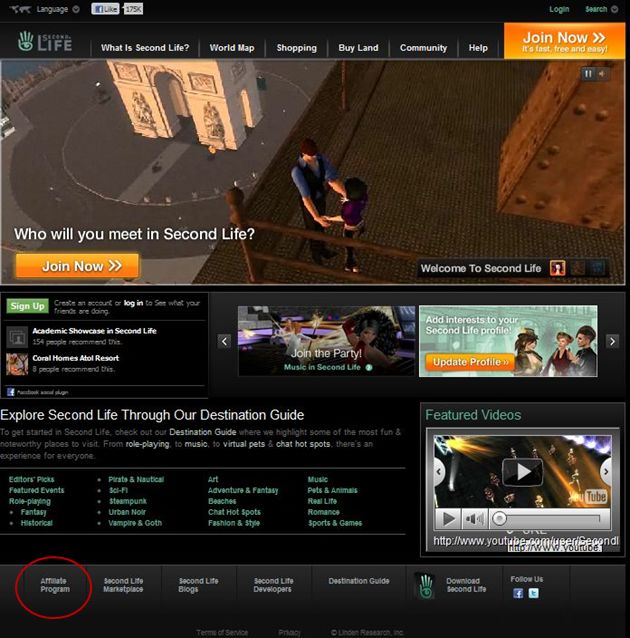Mute the featured video with speaker icon
The height and width of the screenshot is (638, 630).
pyautogui.click(x=474, y=519)
